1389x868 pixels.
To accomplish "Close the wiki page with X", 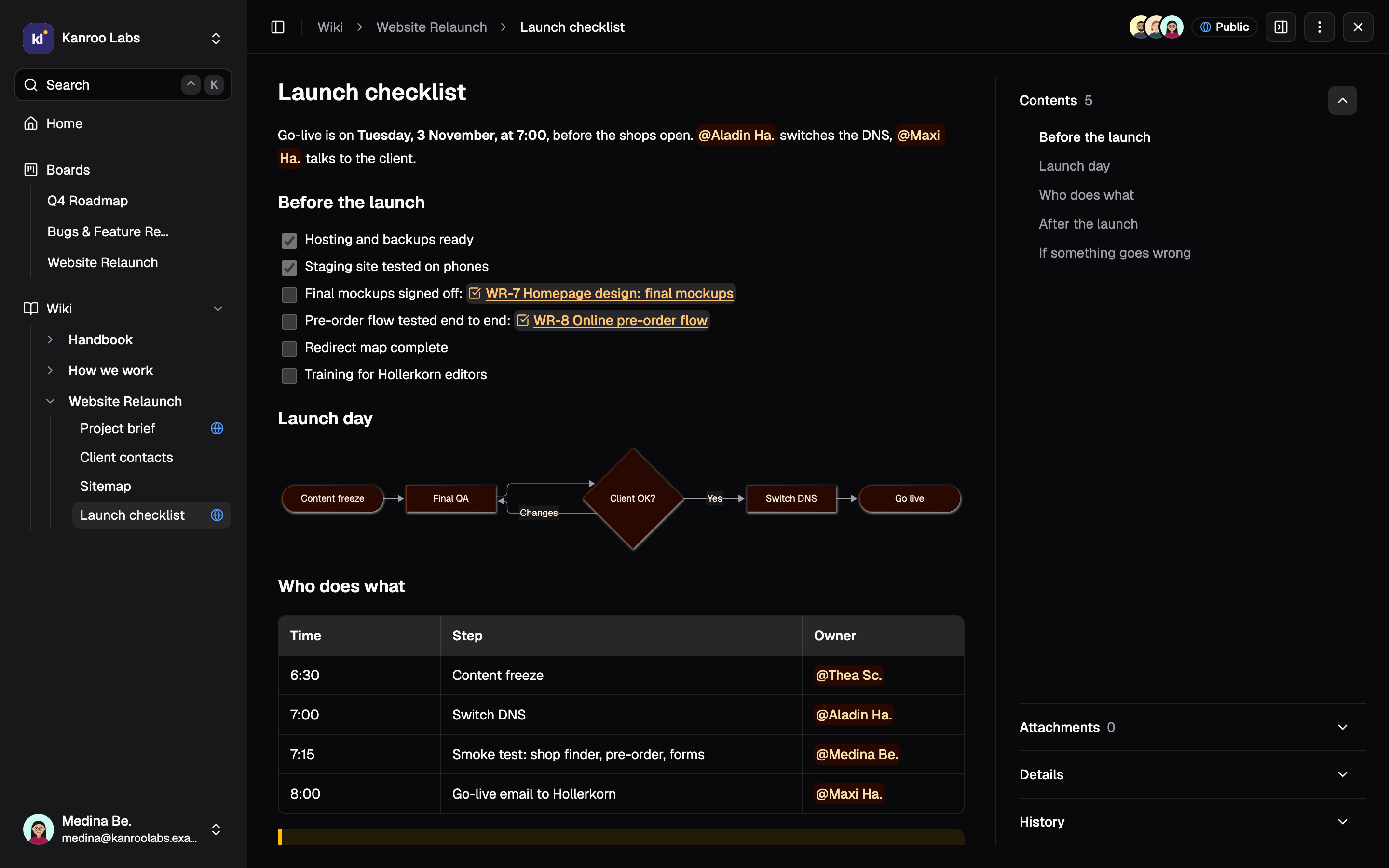I will tap(1358, 27).
